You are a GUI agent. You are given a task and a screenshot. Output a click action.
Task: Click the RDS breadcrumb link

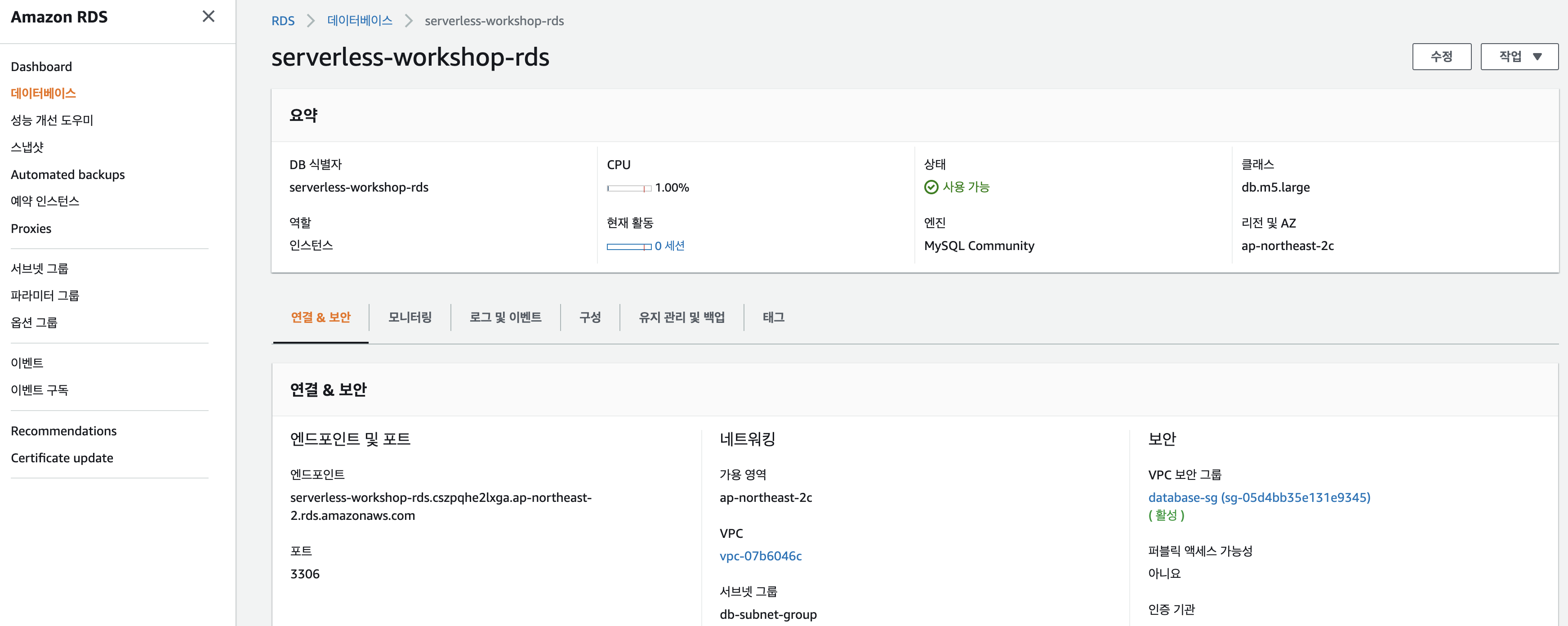pyautogui.click(x=282, y=21)
